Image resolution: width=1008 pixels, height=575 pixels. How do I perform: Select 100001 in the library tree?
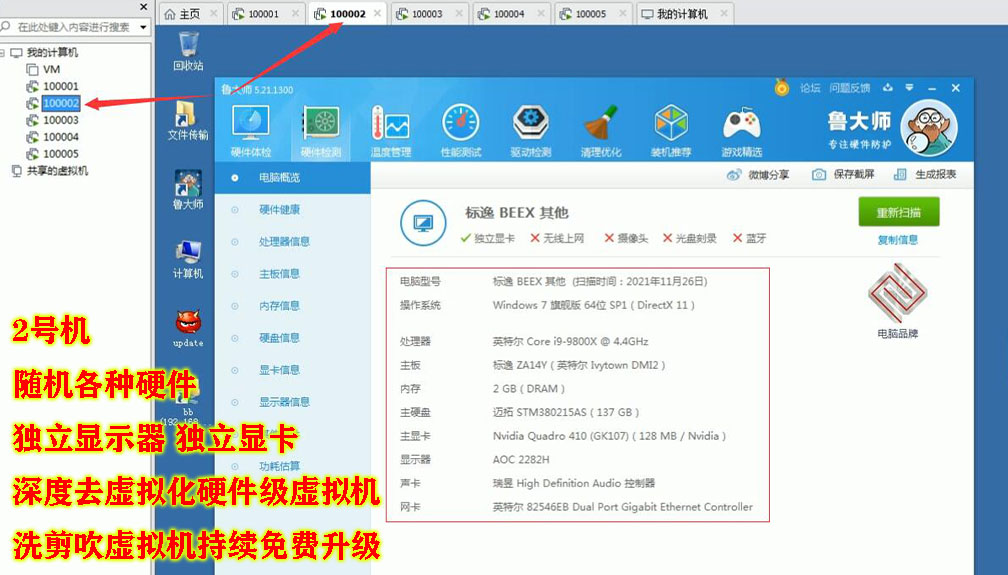click(x=60, y=86)
